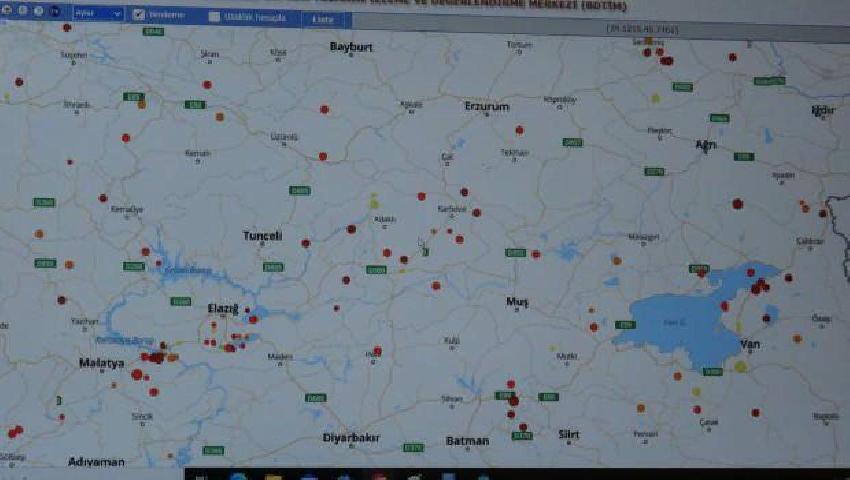Select the red earthquake marker right of Tunceli
Viewport: 850px width, 480px height.
(306, 242)
